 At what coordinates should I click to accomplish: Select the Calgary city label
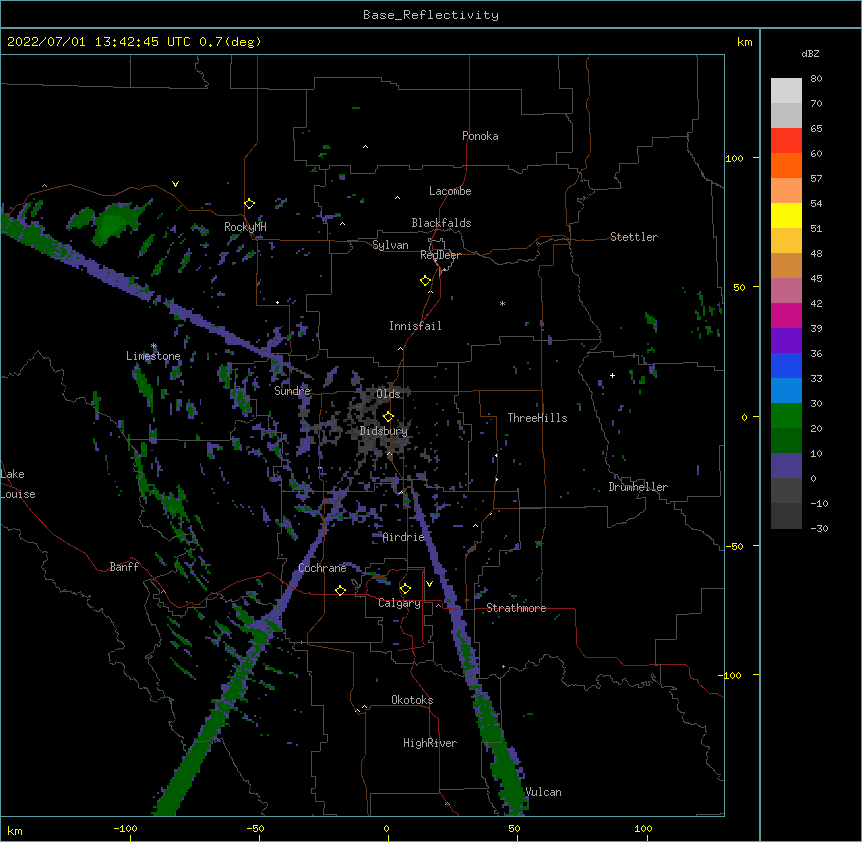(x=399, y=603)
